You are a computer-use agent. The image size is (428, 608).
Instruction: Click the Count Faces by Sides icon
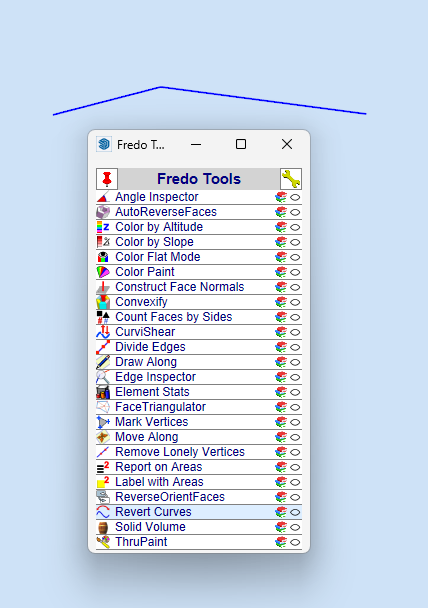tap(103, 317)
